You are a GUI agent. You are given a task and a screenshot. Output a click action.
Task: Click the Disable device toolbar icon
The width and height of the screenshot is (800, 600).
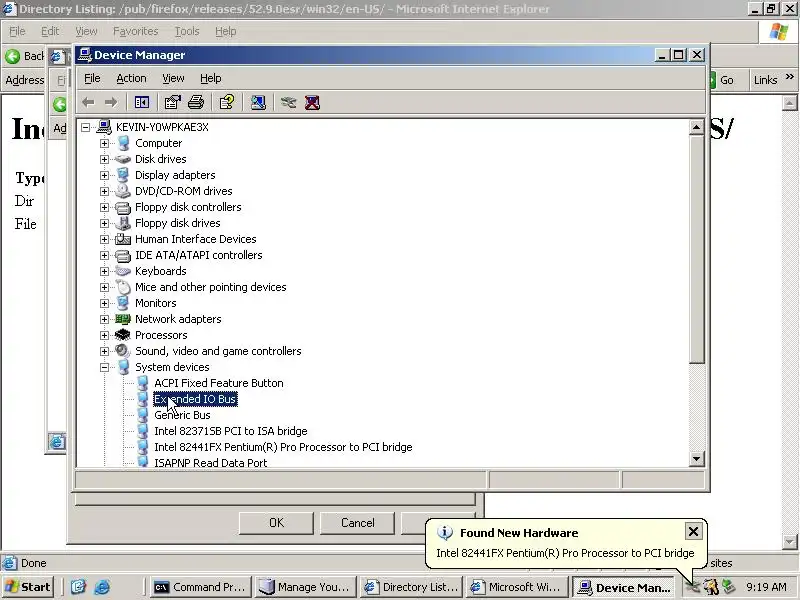pos(288,103)
